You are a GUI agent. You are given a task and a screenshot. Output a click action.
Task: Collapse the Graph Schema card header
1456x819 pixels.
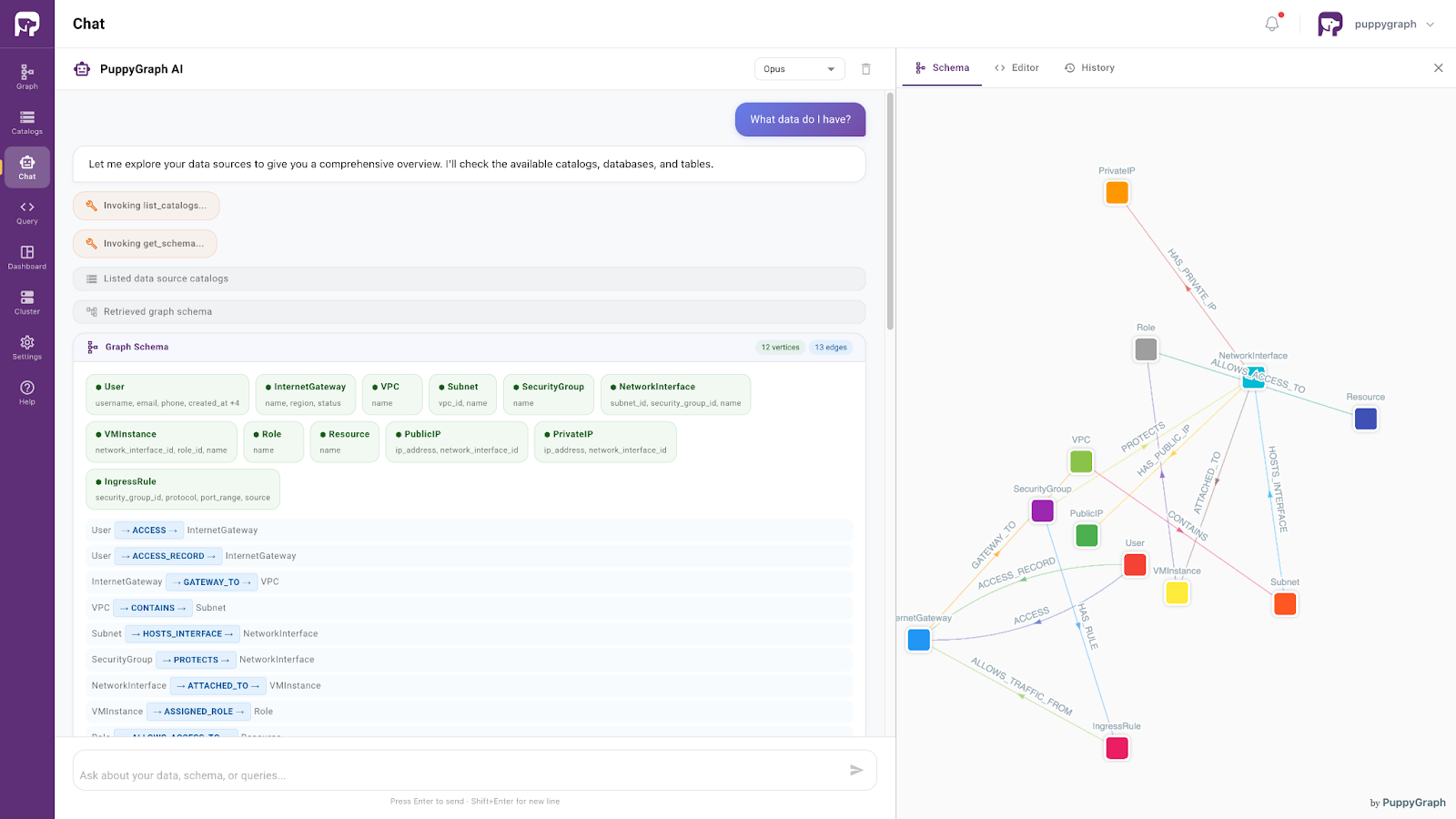coord(470,347)
